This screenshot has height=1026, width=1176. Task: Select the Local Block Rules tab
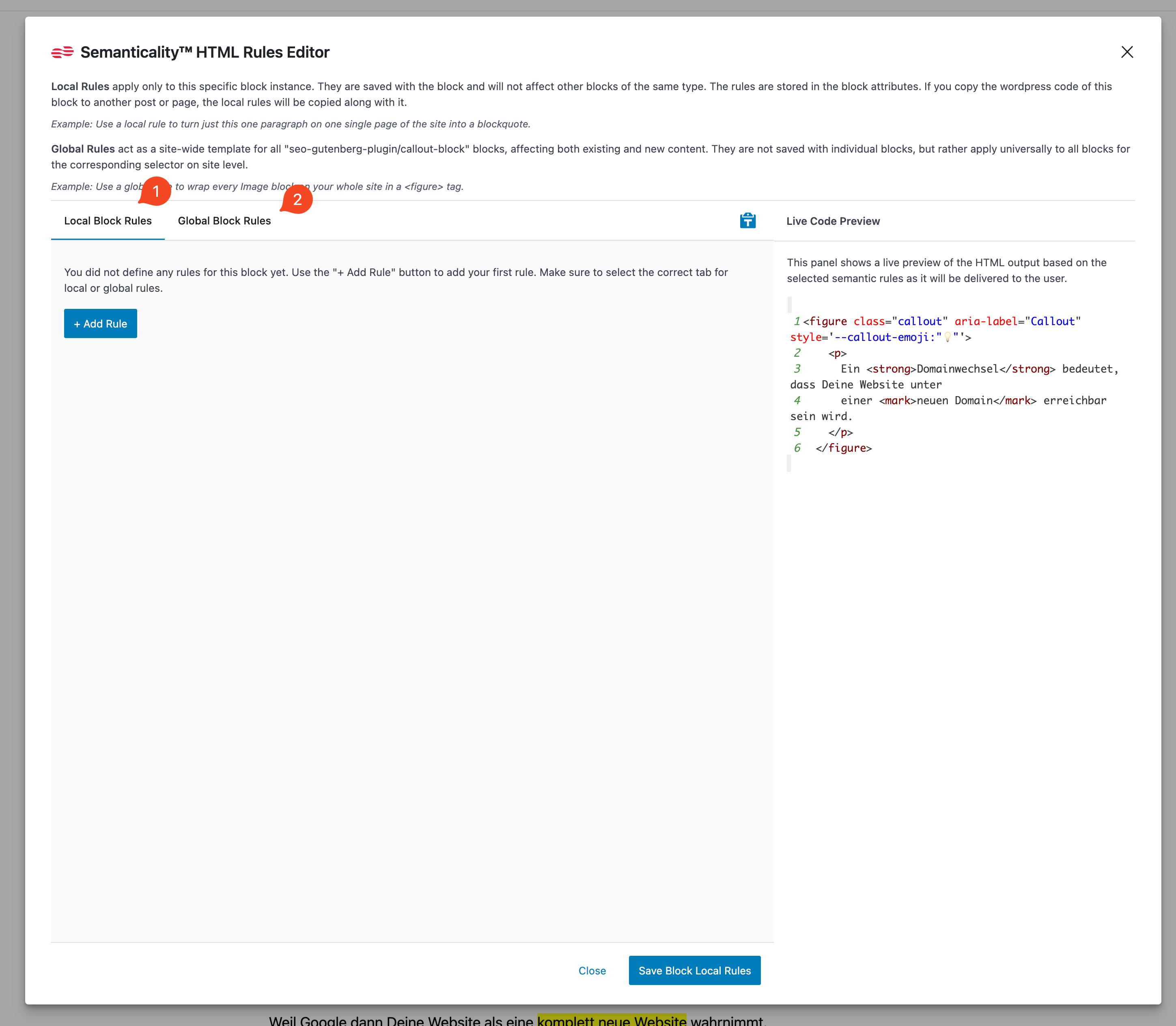(x=108, y=220)
